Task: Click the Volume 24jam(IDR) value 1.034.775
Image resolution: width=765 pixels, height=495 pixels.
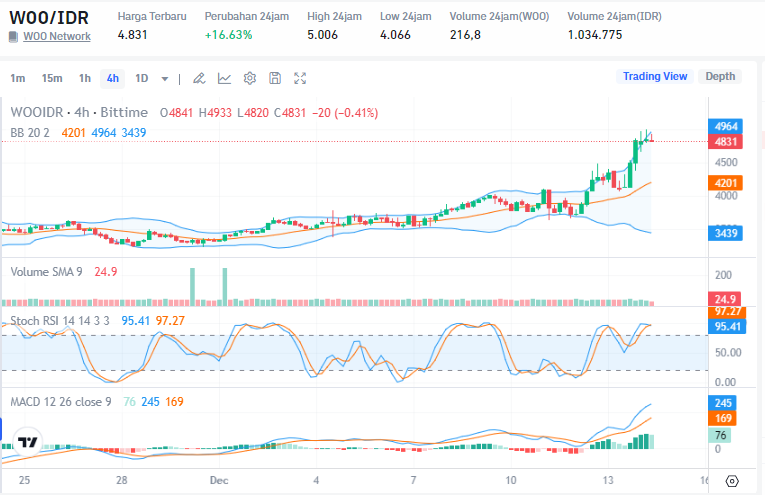Action: click(595, 35)
